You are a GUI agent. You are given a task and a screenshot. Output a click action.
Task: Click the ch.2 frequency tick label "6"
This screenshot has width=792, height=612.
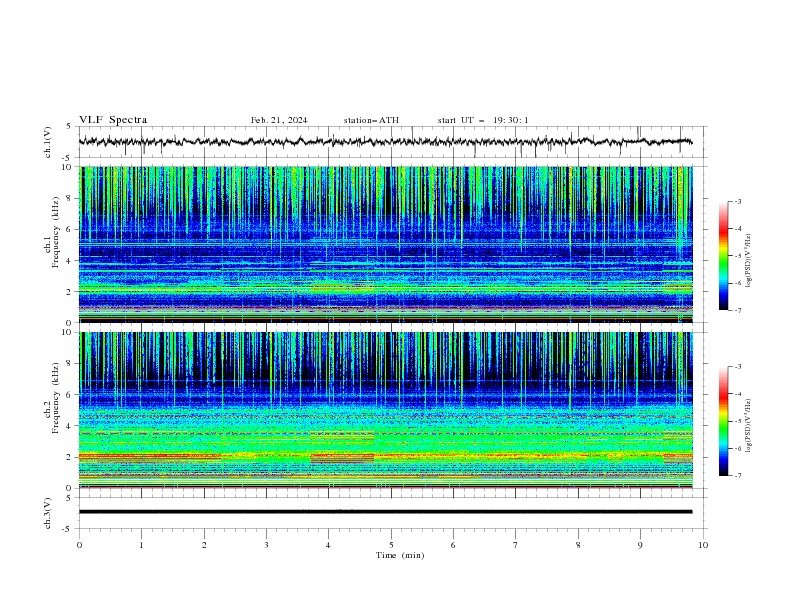tap(70, 395)
